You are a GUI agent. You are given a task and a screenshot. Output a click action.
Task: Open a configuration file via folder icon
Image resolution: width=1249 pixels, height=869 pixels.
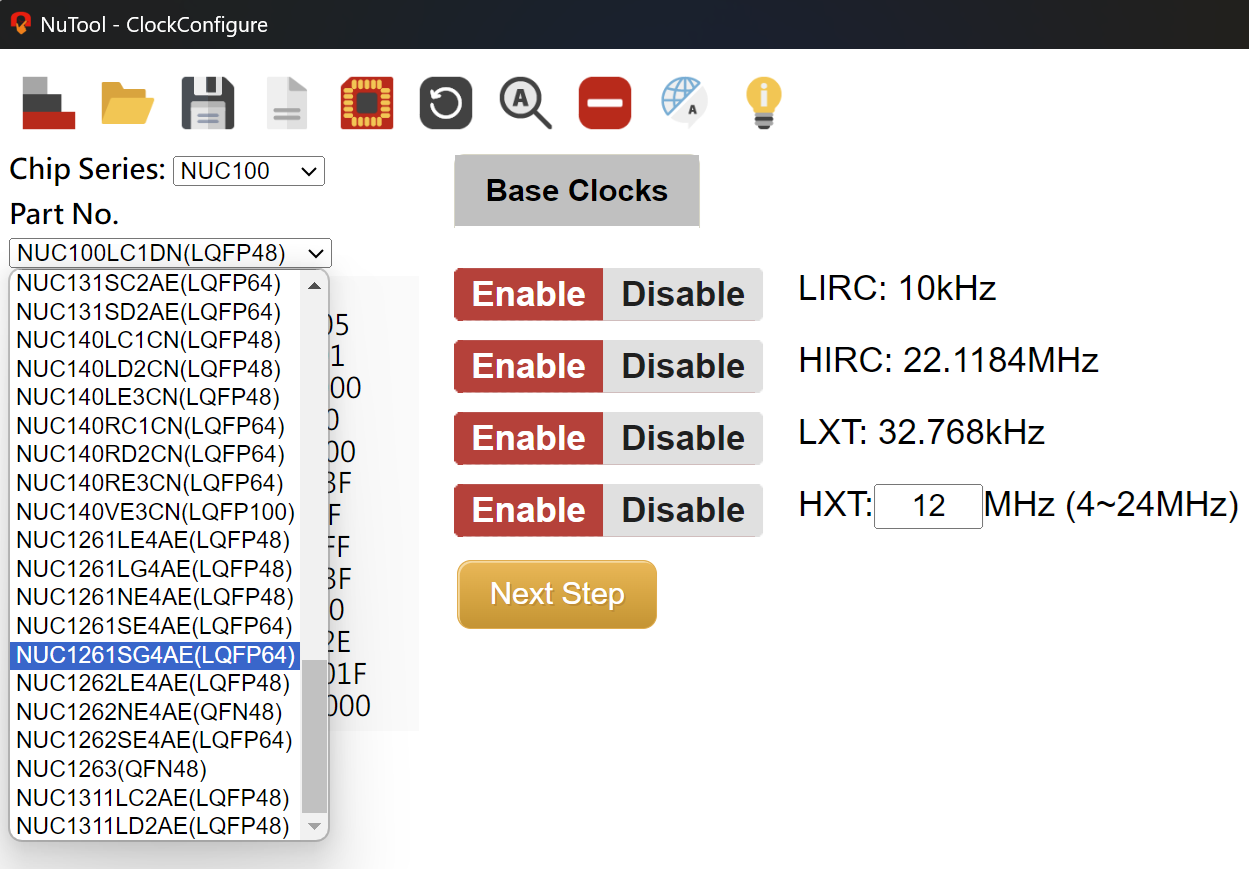click(x=128, y=103)
